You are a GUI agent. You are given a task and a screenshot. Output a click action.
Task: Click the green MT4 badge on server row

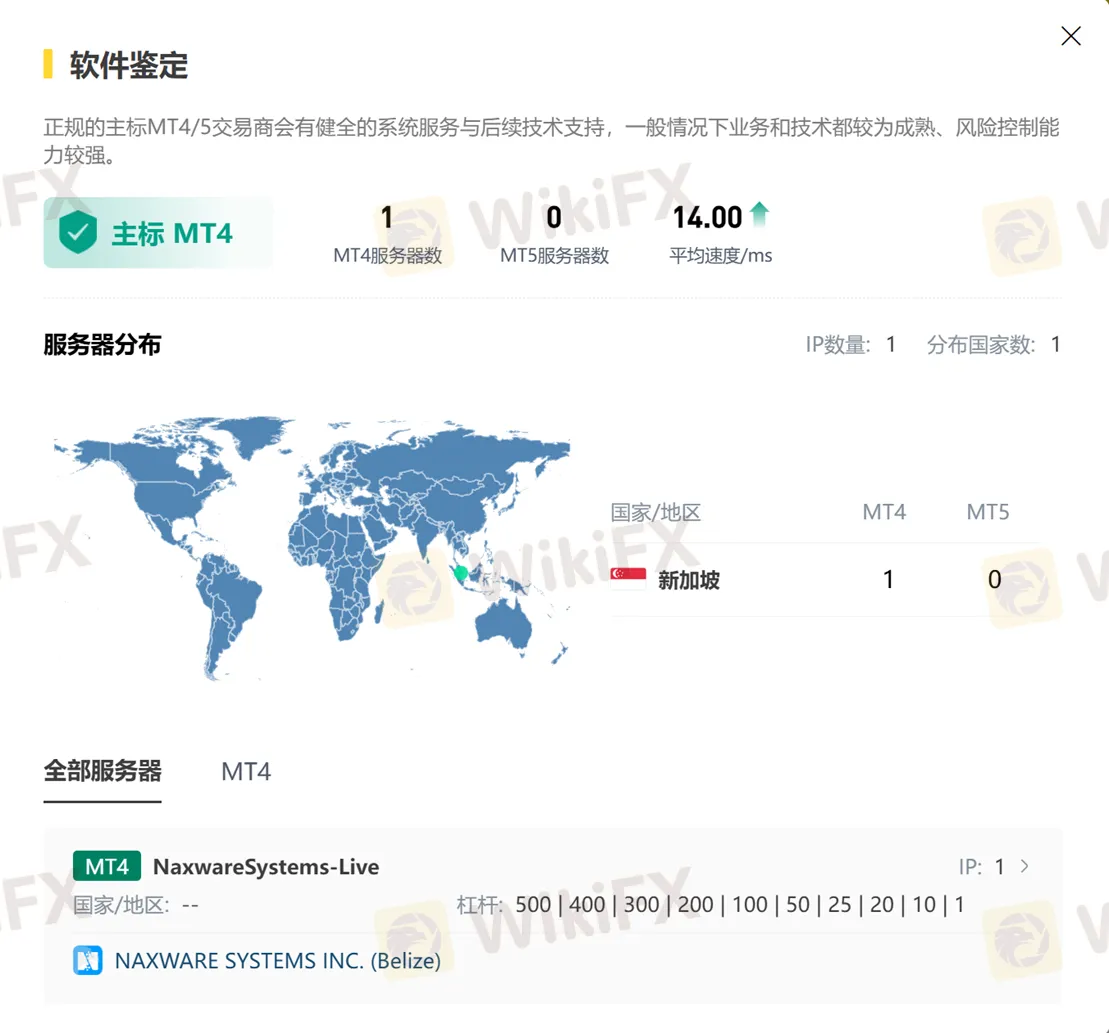[x=107, y=866]
